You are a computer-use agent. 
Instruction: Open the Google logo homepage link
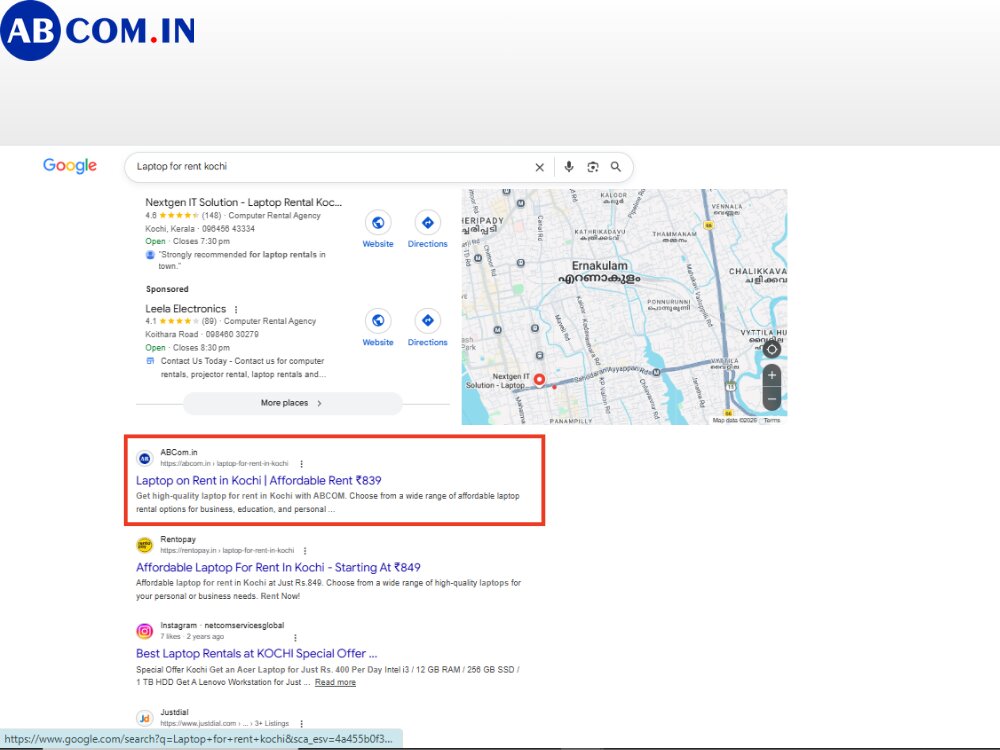pyautogui.click(x=70, y=166)
